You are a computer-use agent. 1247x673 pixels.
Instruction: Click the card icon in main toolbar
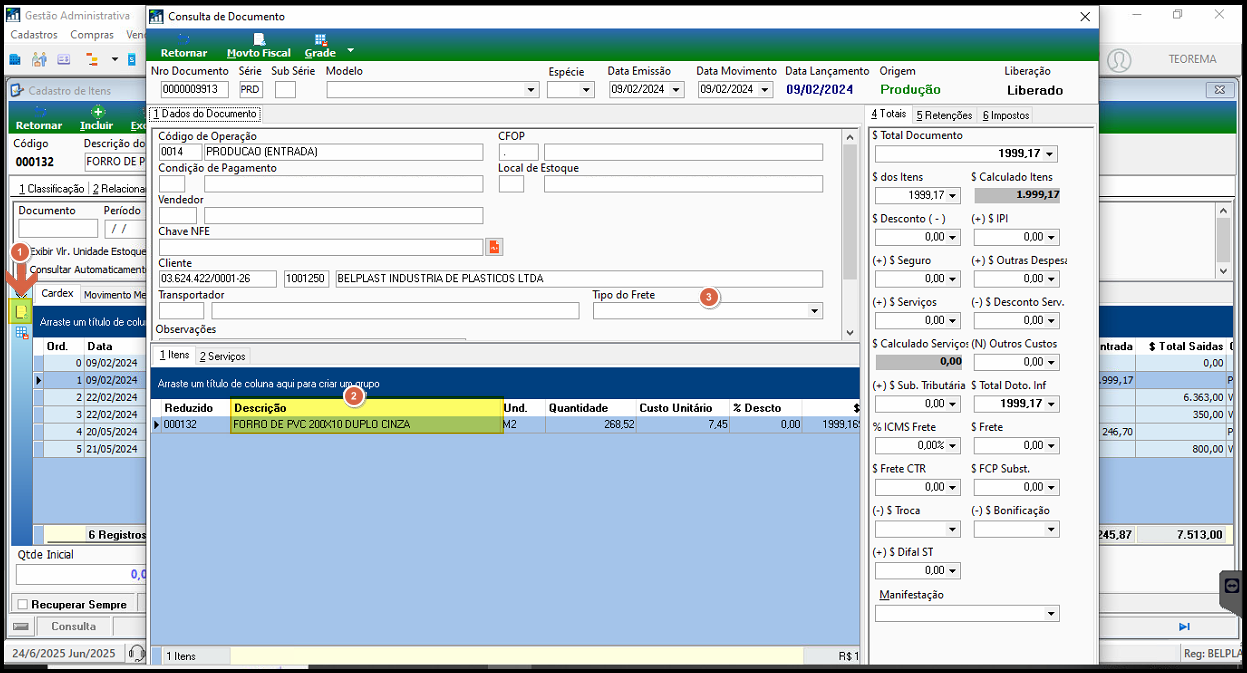click(x=63, y=60)
